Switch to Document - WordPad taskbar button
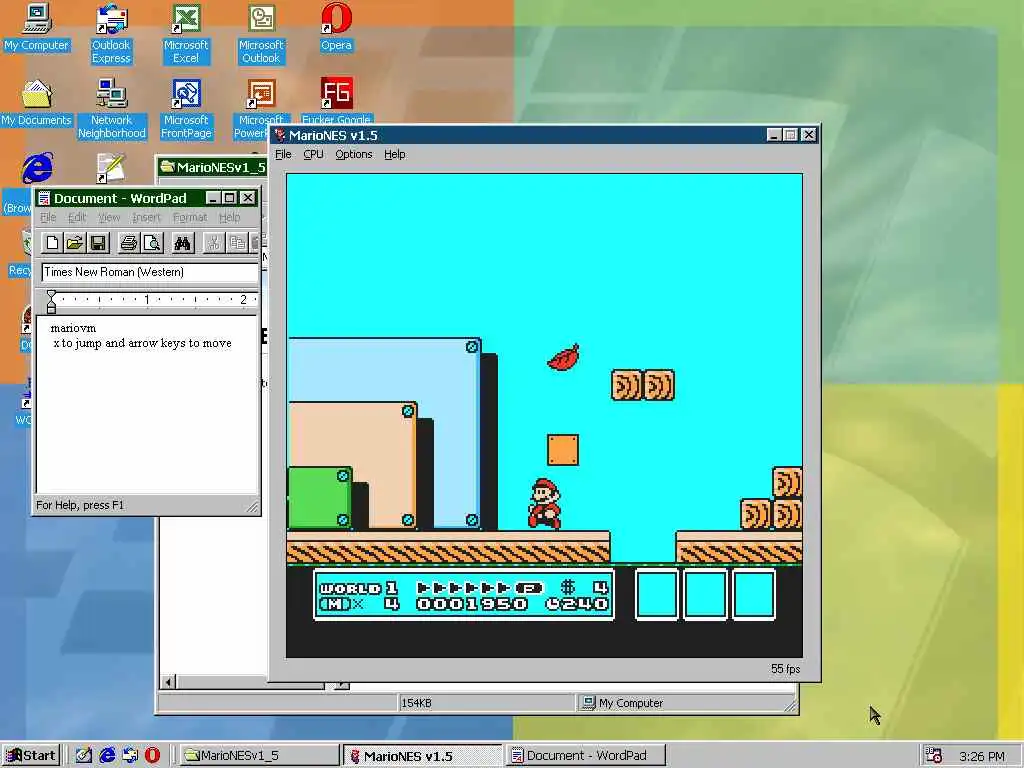1024x768 pixels. 585,756
